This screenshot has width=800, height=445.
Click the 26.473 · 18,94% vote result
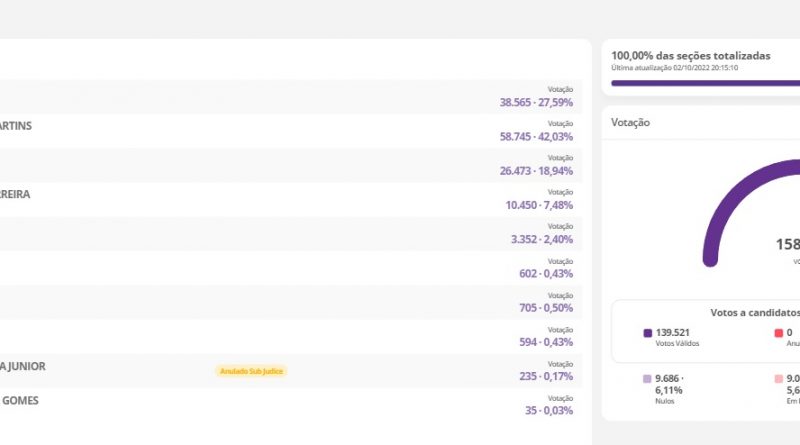pos(536,171)
